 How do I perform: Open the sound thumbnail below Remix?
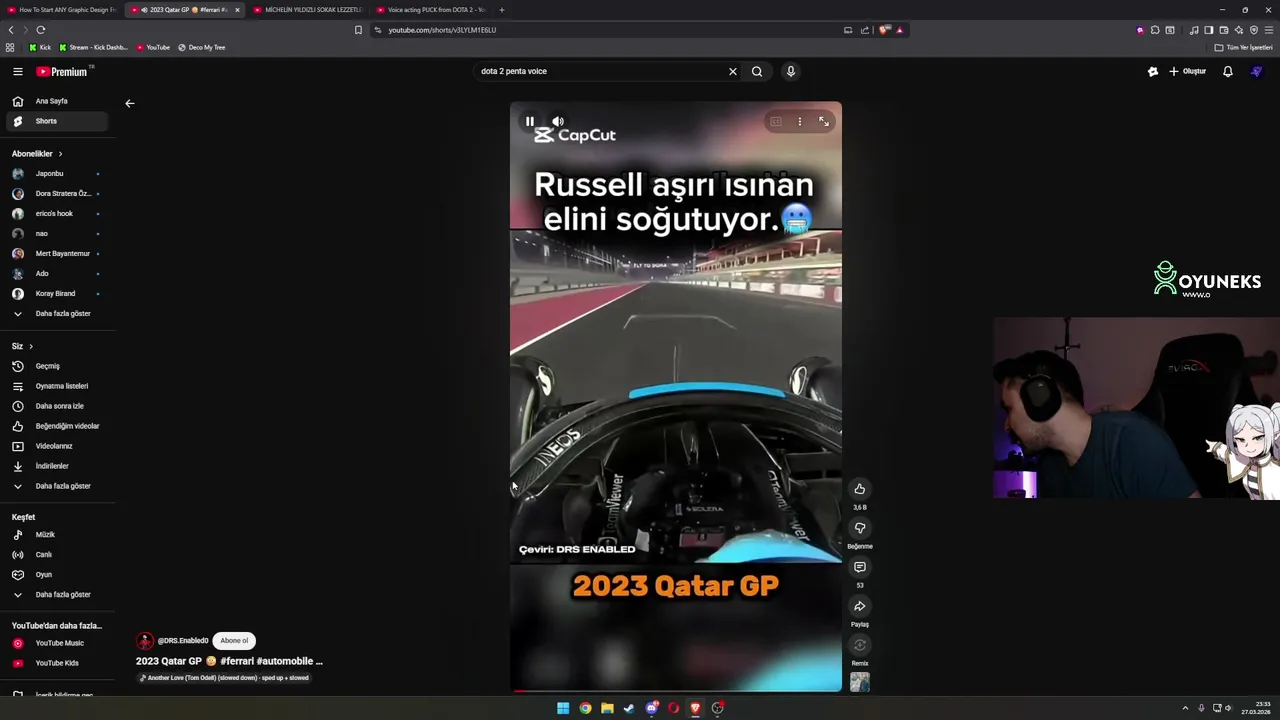[x=860, y=682]
